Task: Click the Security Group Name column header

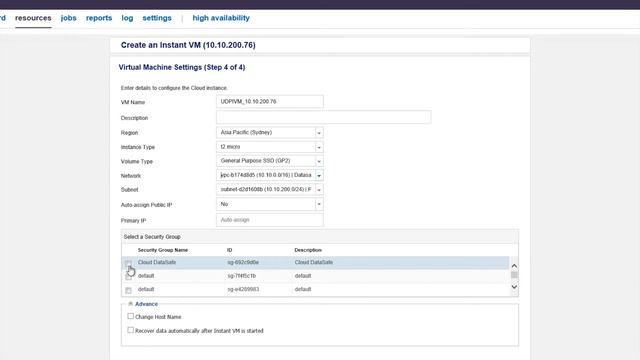Action: pos(163,250)
